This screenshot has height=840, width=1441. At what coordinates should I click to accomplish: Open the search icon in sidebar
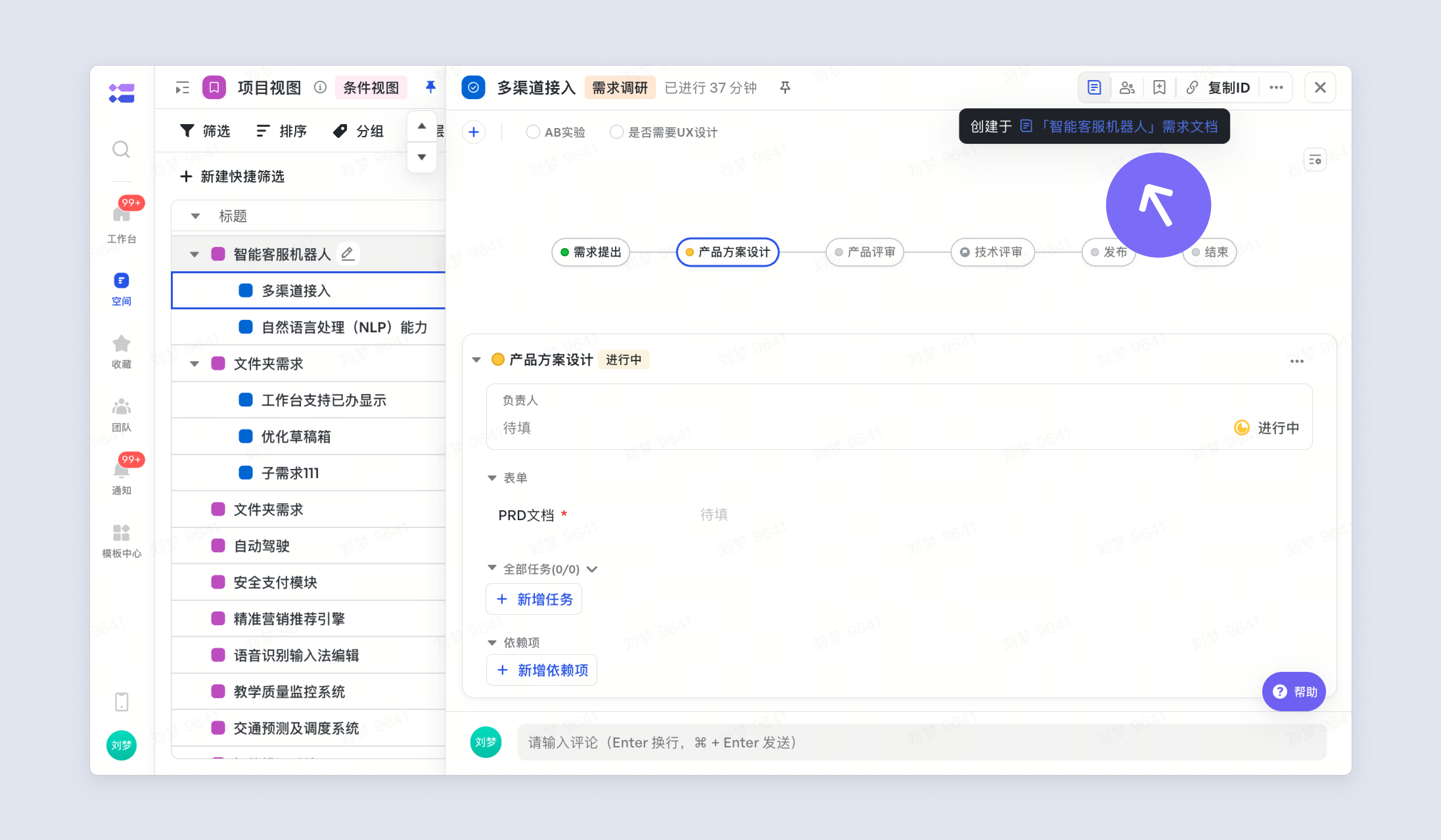pyautogui.click(x=121, y=149)
